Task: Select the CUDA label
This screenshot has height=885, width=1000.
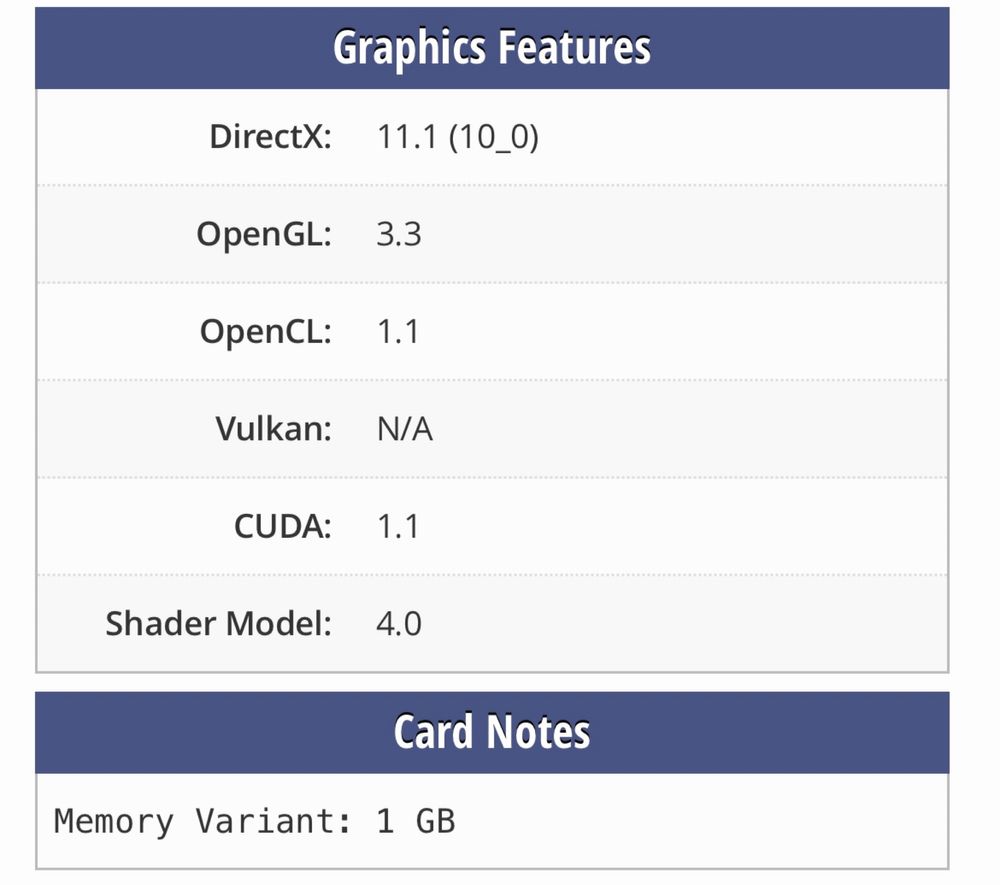Action: (283, 526)
